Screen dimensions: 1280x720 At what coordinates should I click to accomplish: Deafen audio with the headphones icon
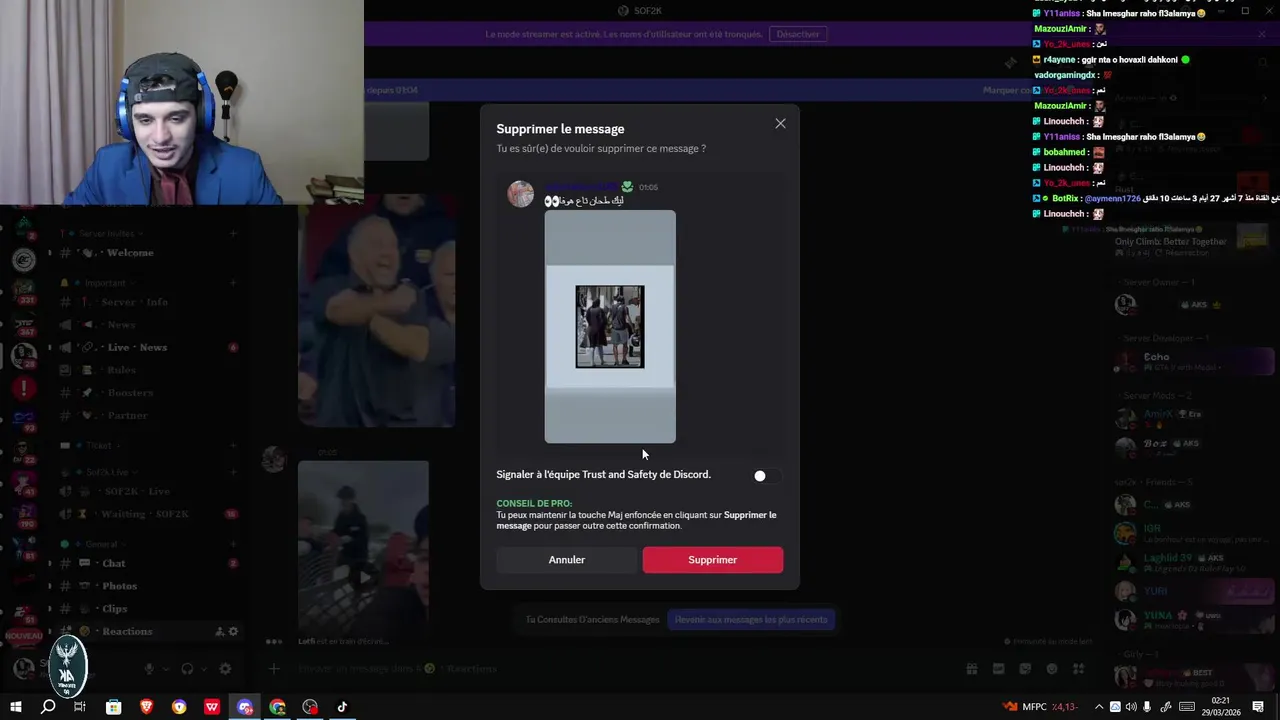pos(187,669)
